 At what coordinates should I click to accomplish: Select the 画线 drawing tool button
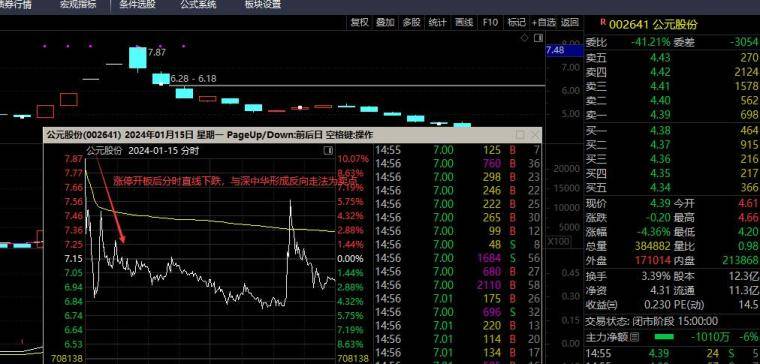click(x=464, y=22)
